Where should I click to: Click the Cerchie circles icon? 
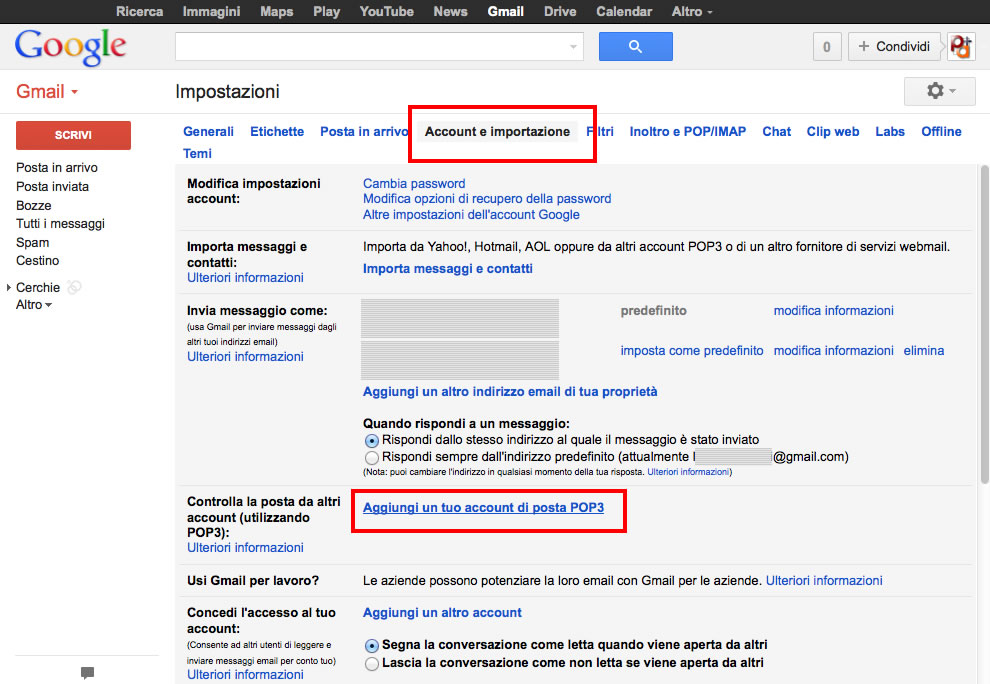tap(74, 287)
